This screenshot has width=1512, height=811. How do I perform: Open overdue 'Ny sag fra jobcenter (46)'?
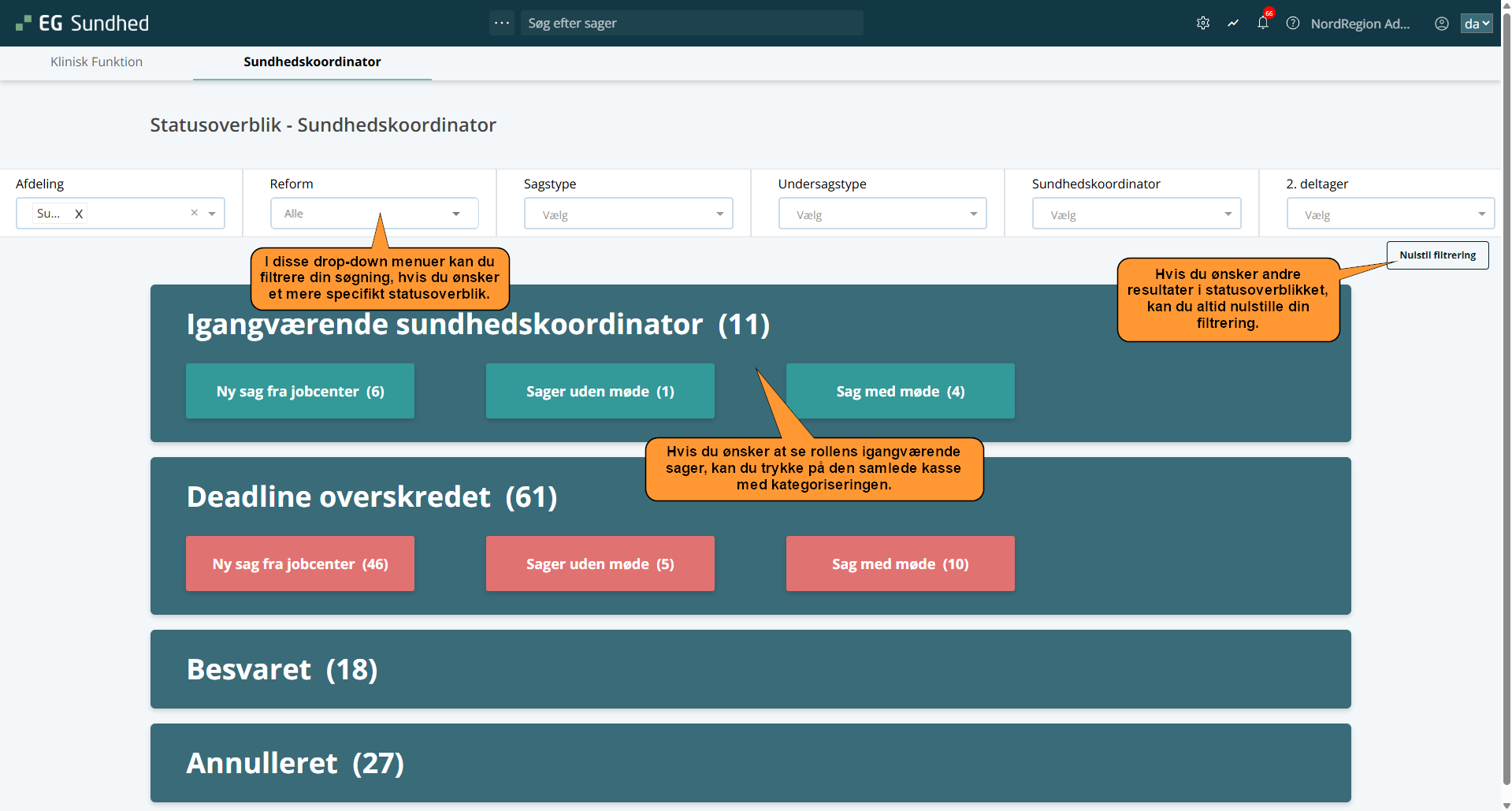point(300,564)
